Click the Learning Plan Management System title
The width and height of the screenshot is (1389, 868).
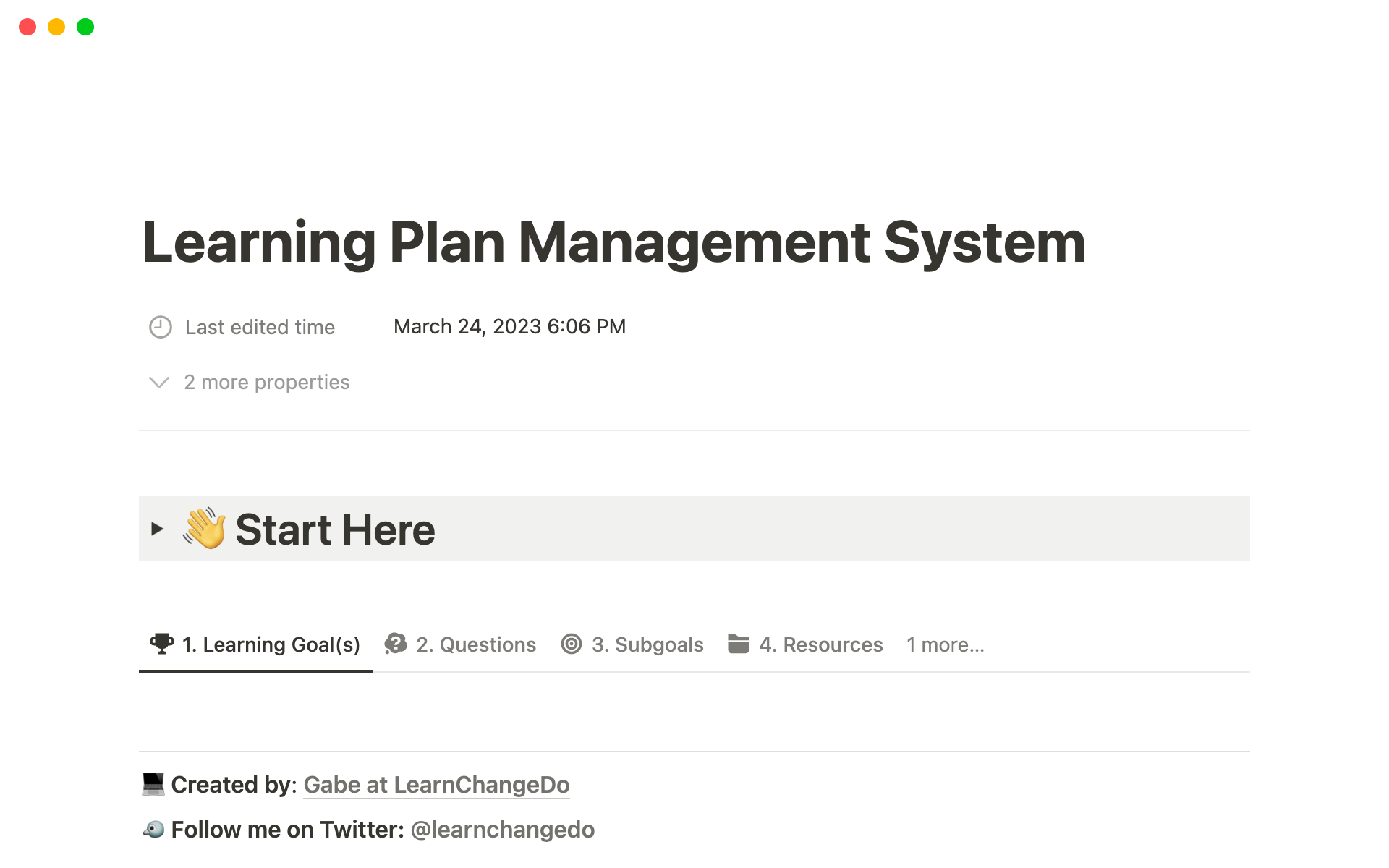pyautogui.click(x=613, y=242)
